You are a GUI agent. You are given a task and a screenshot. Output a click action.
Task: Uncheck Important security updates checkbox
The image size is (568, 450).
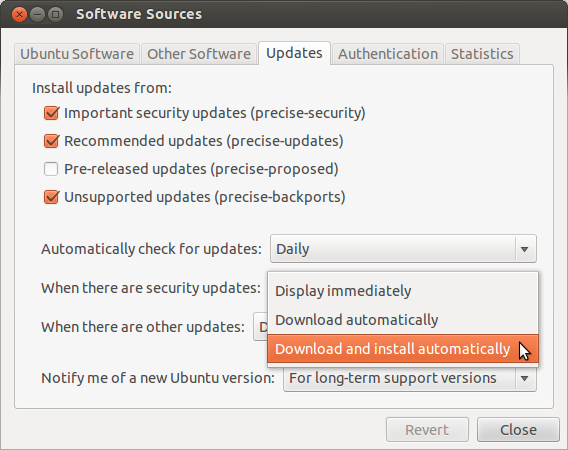pyautogui.click(x=51, y=113)
